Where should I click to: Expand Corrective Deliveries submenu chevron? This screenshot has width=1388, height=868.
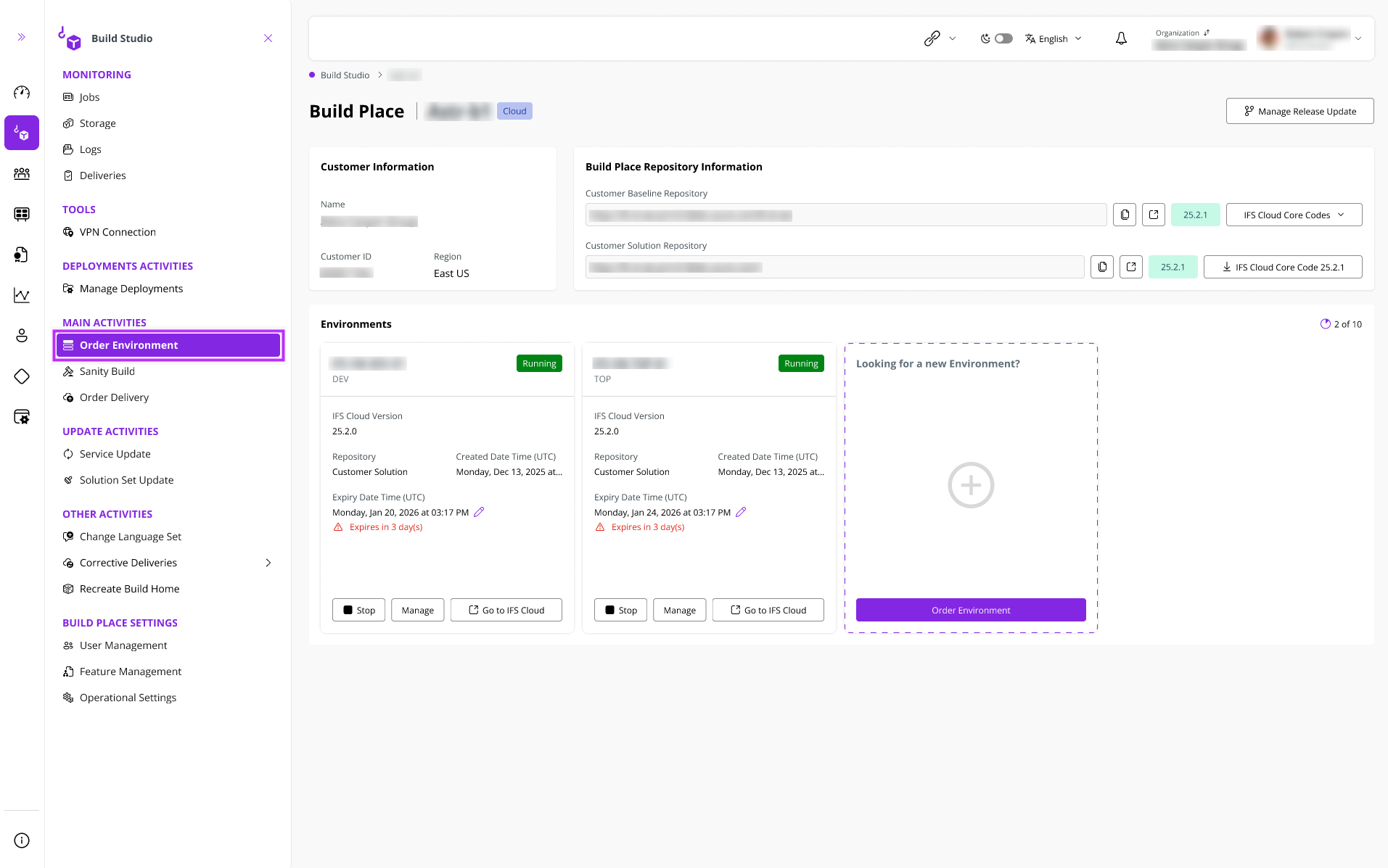coord(268,563)
